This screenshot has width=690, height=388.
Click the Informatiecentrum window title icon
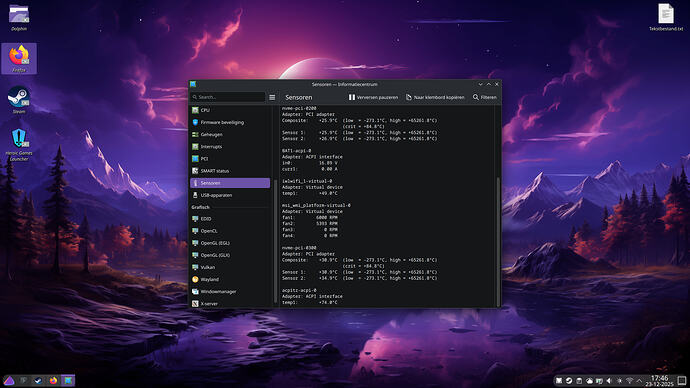click(193, 84)
